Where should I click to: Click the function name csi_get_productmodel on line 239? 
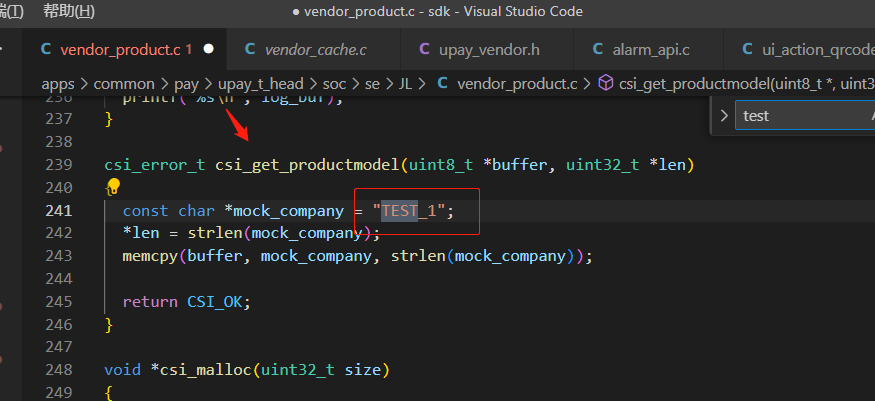click(x=307, y=166)
